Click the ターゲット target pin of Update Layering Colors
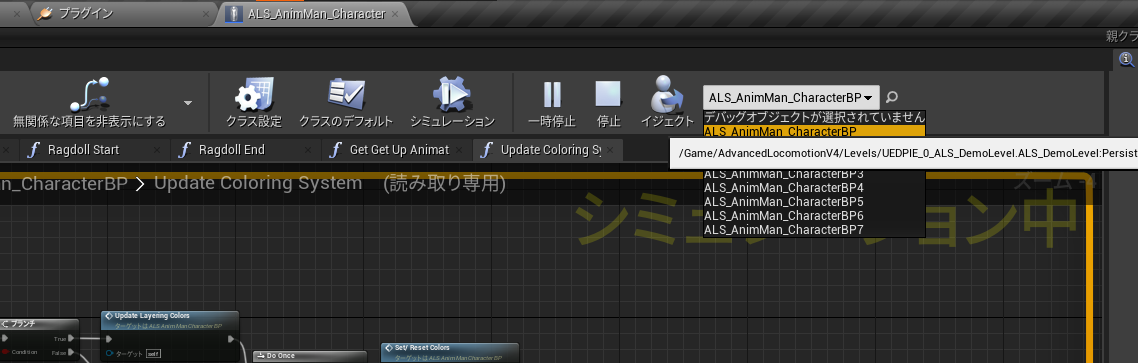Image resolution: width=1138 pixels, height=363 pixels. click(110, 354)
